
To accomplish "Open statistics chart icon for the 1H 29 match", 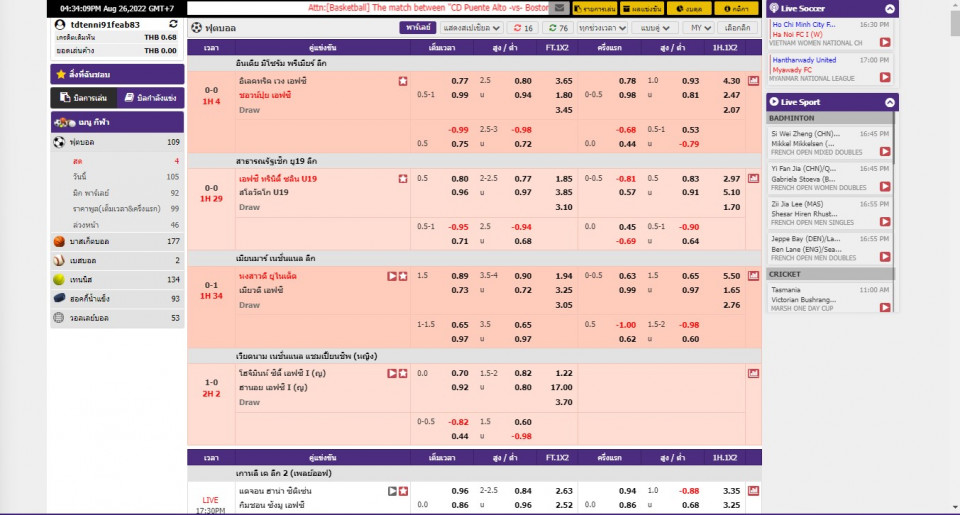I will pos(753,178).
